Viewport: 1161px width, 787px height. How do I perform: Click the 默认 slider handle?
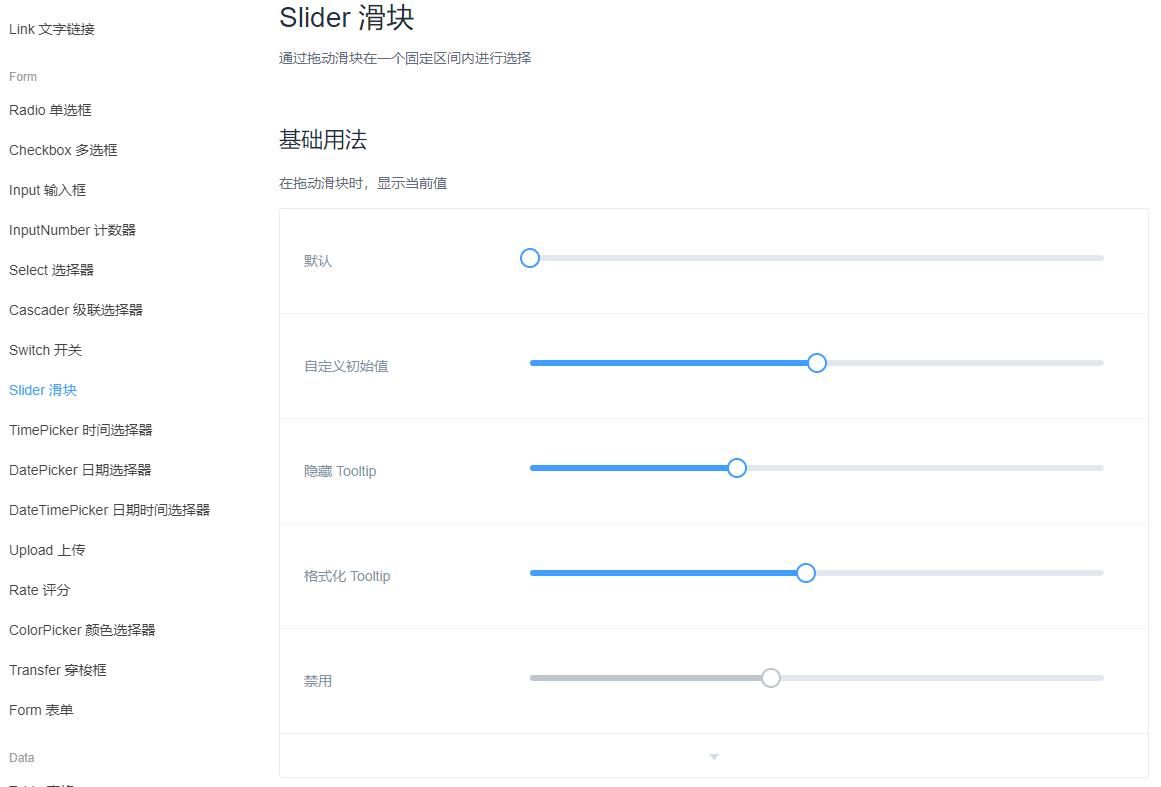click(530, 258)
